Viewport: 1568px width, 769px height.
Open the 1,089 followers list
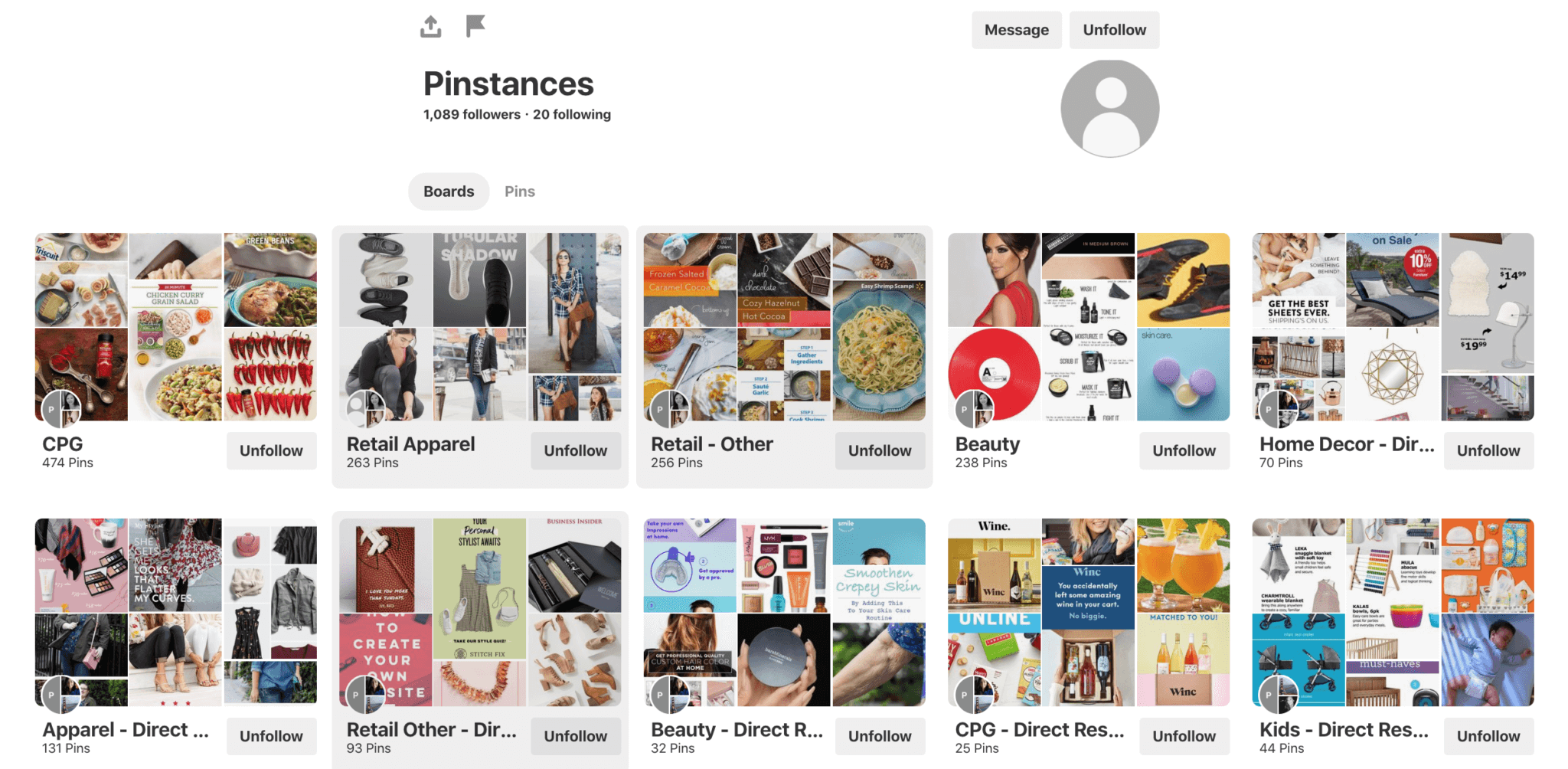(472, 114)
